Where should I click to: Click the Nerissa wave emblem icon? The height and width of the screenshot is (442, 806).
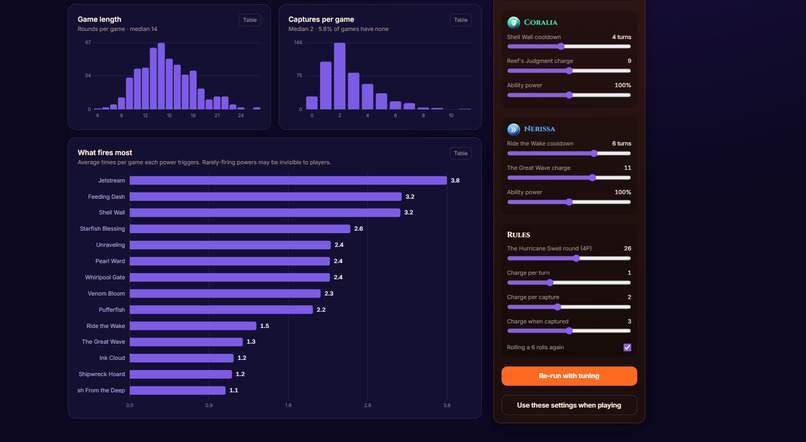coord(514,129)
